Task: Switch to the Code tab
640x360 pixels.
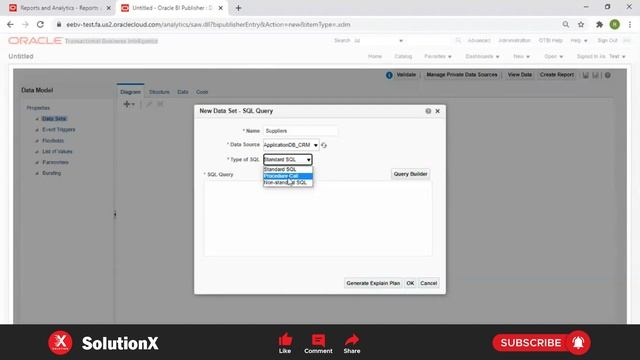Action: pyautogui.click(x=202, y=92)
